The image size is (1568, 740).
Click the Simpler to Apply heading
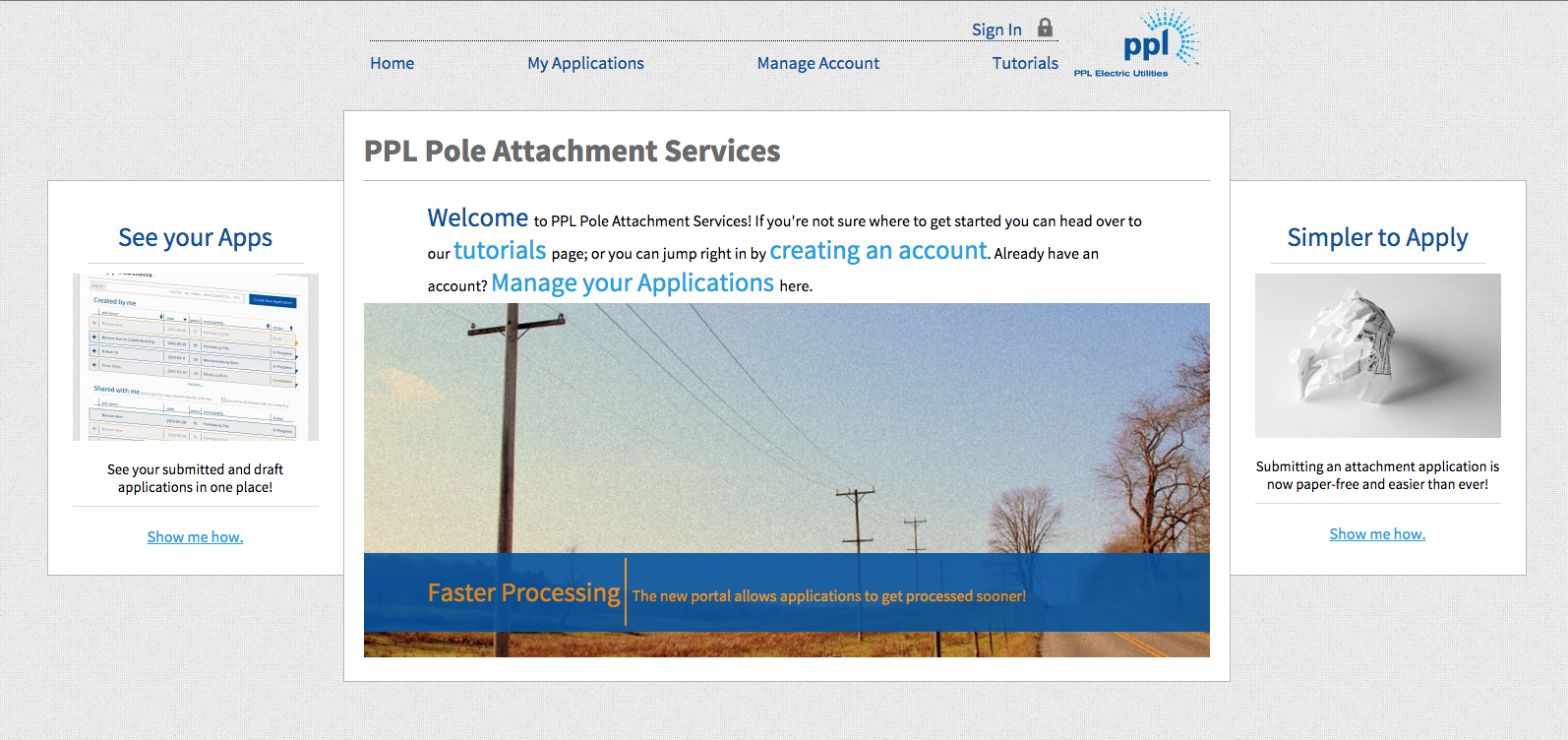[x=1377, y=238]
